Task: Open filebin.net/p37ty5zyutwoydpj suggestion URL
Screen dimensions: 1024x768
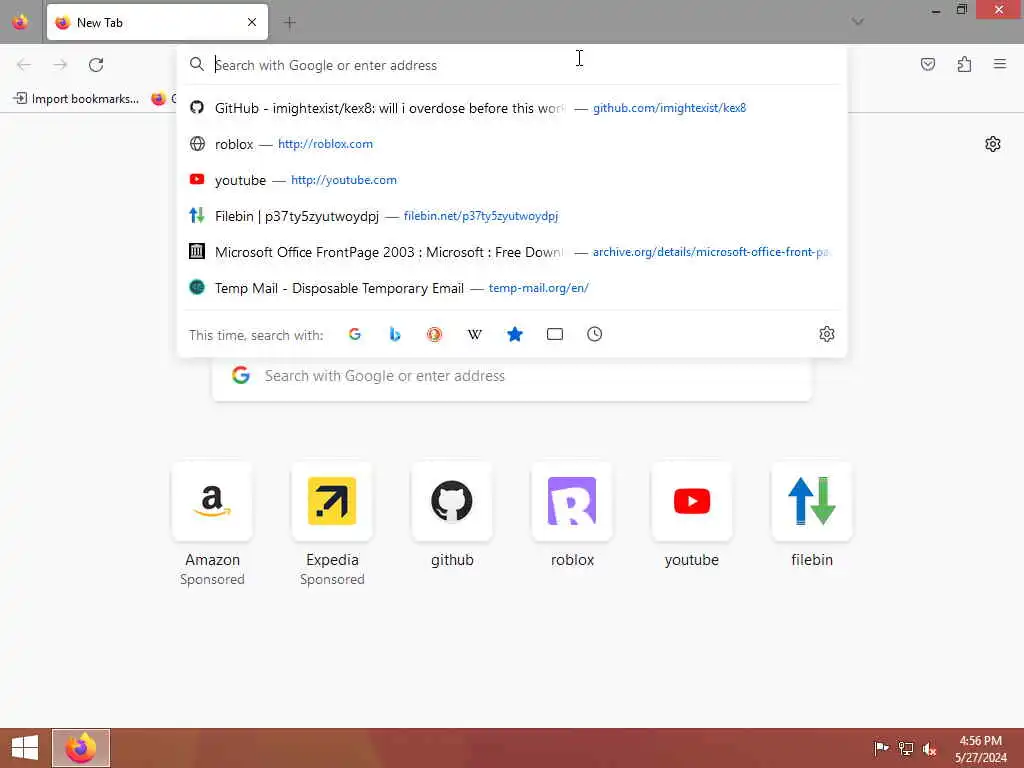Action: [481, 216]
